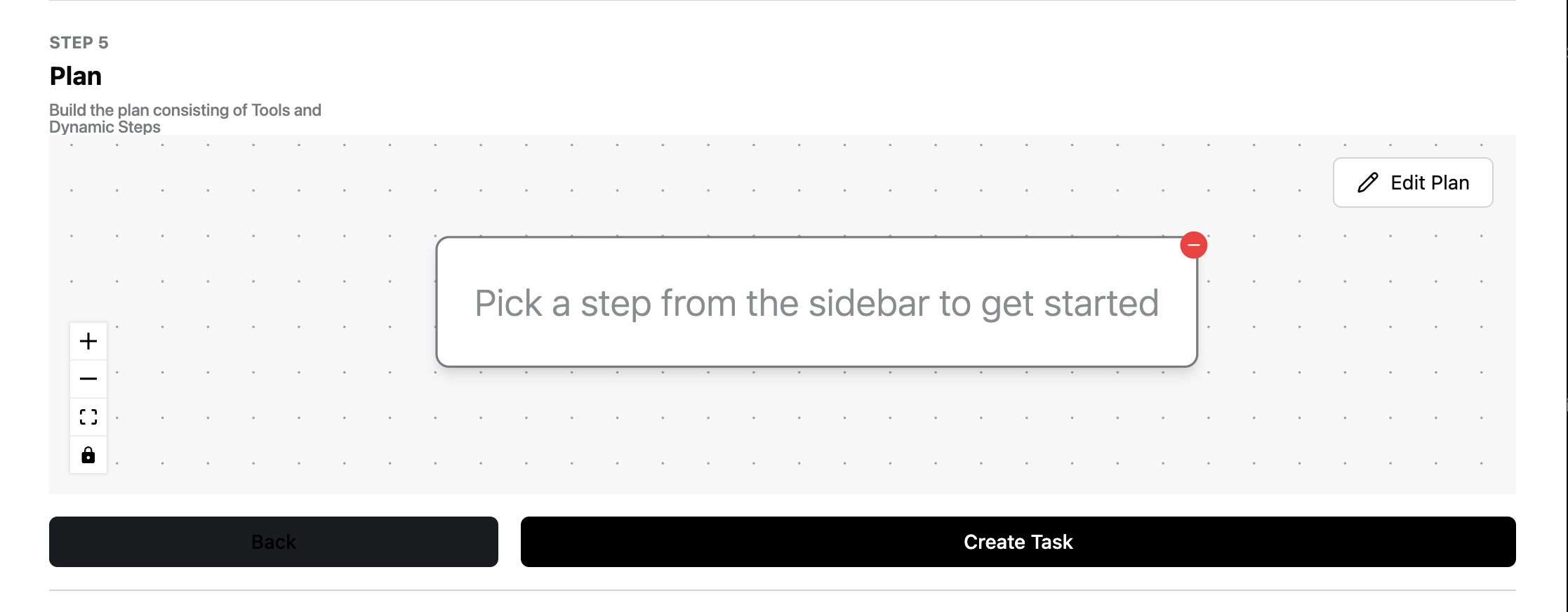Zoom in on the plan canvas

coord(88,341)
